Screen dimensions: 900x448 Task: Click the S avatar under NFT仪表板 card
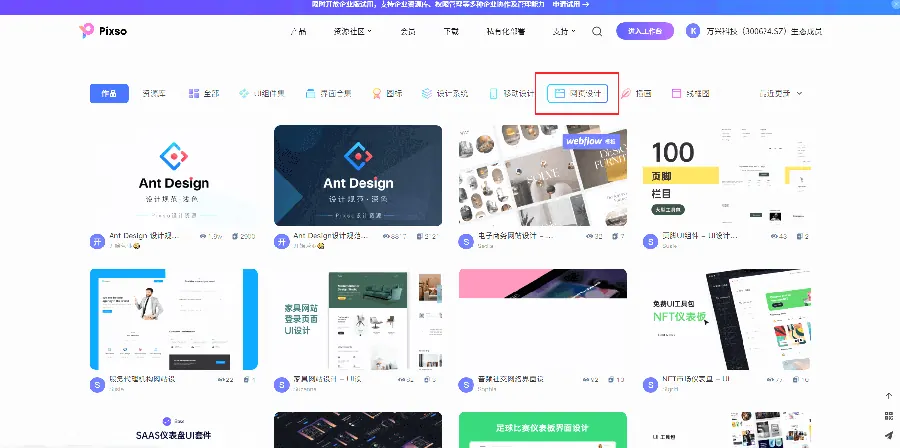pyautogui.click(x=650, y=384)
